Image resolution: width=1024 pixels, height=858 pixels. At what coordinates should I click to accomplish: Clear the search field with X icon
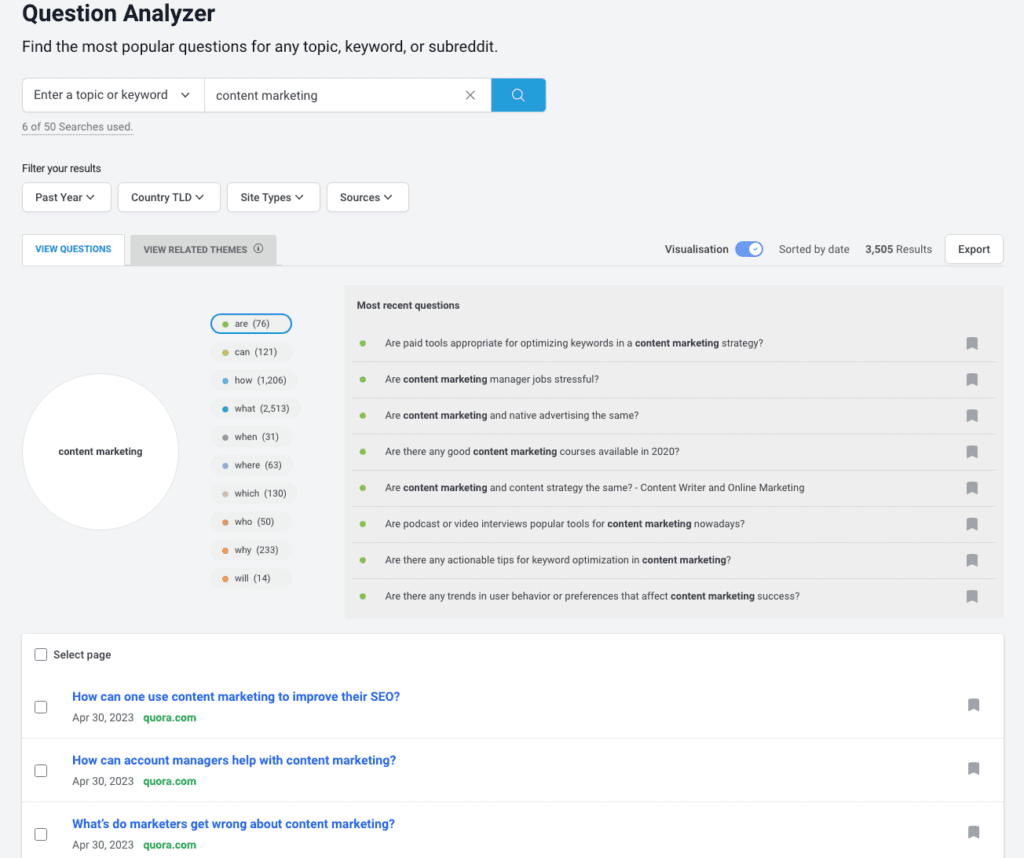click(470, 95)
